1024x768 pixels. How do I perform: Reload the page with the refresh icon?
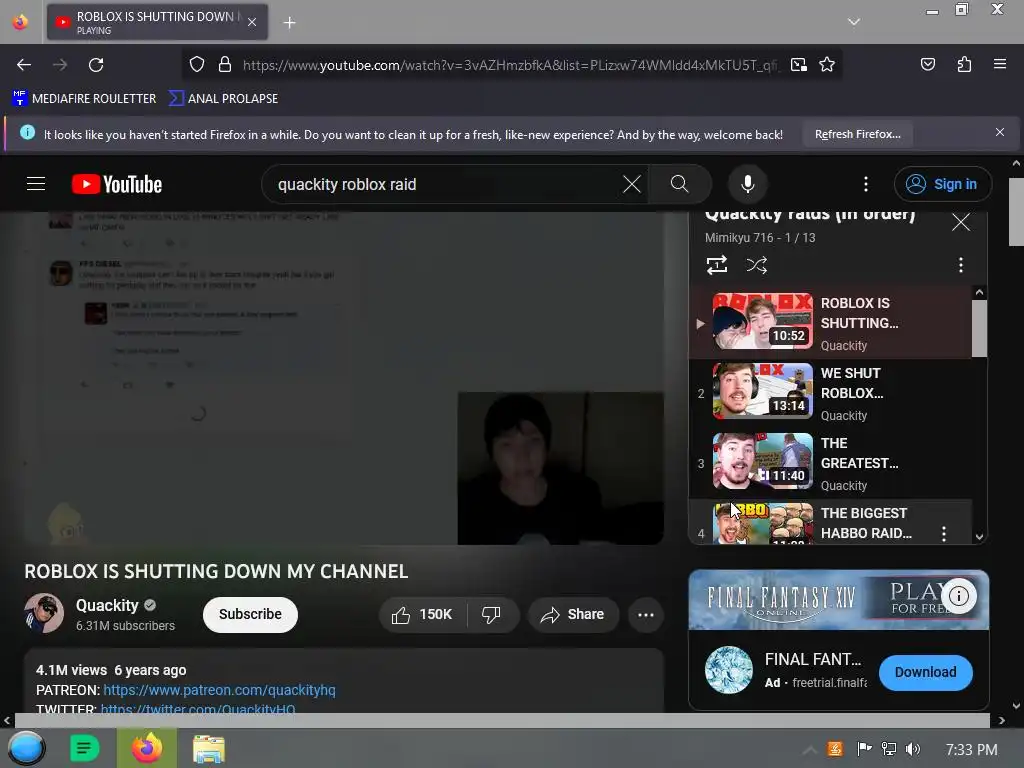click(x=96, y=65)
